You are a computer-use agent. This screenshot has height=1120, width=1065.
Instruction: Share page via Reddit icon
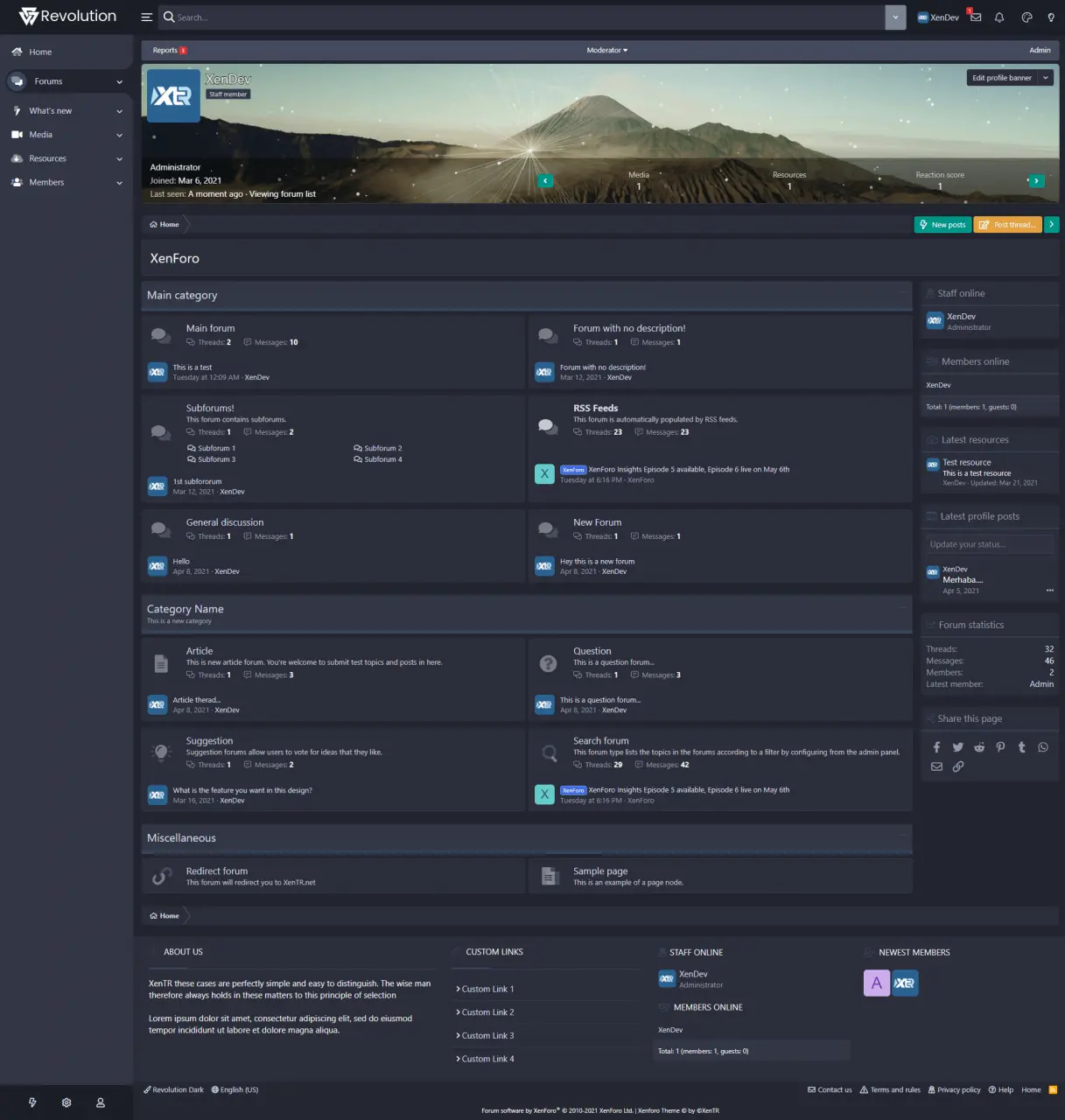979,747
